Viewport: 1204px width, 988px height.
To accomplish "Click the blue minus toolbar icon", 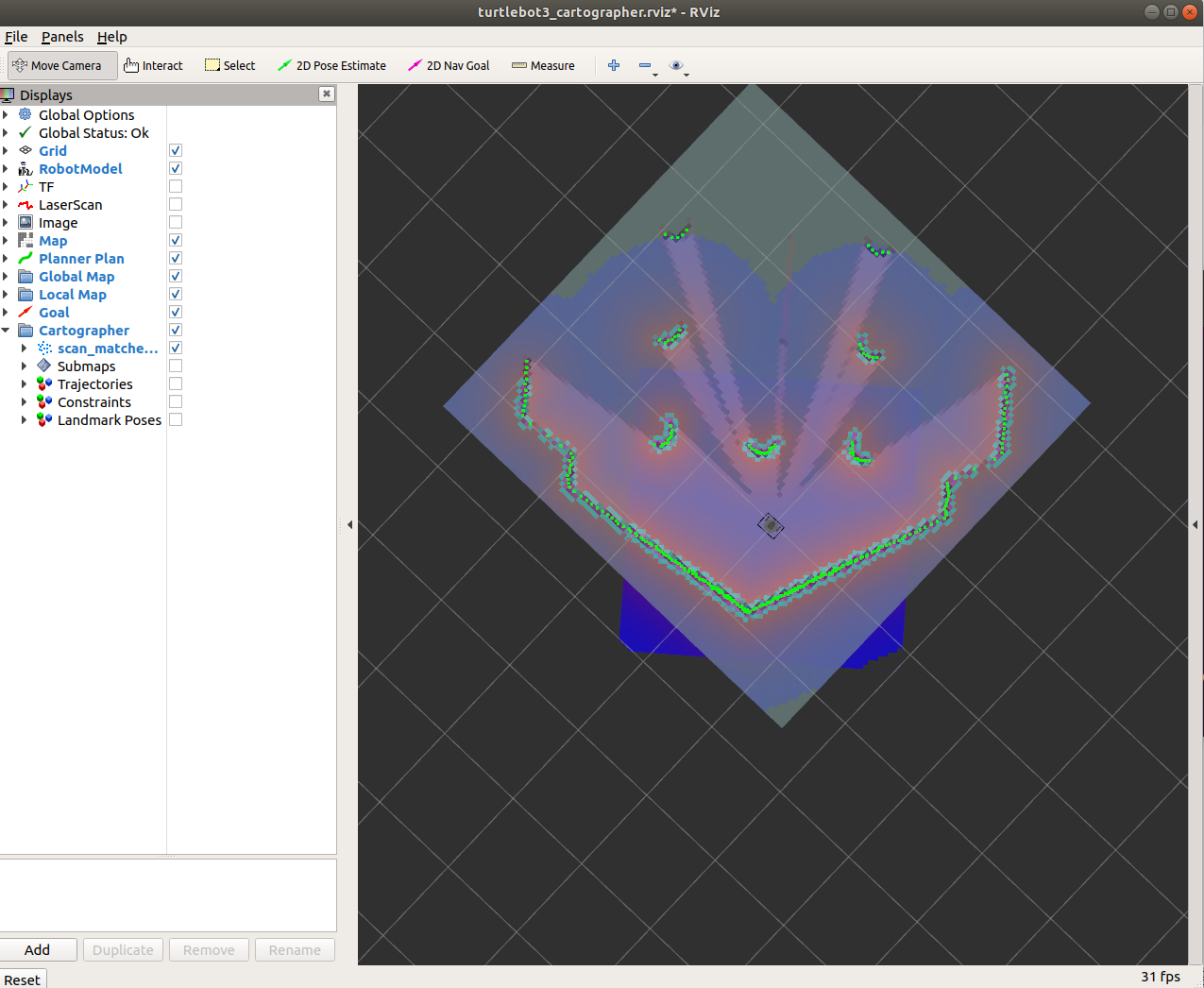I will click(x=644, y=63).
